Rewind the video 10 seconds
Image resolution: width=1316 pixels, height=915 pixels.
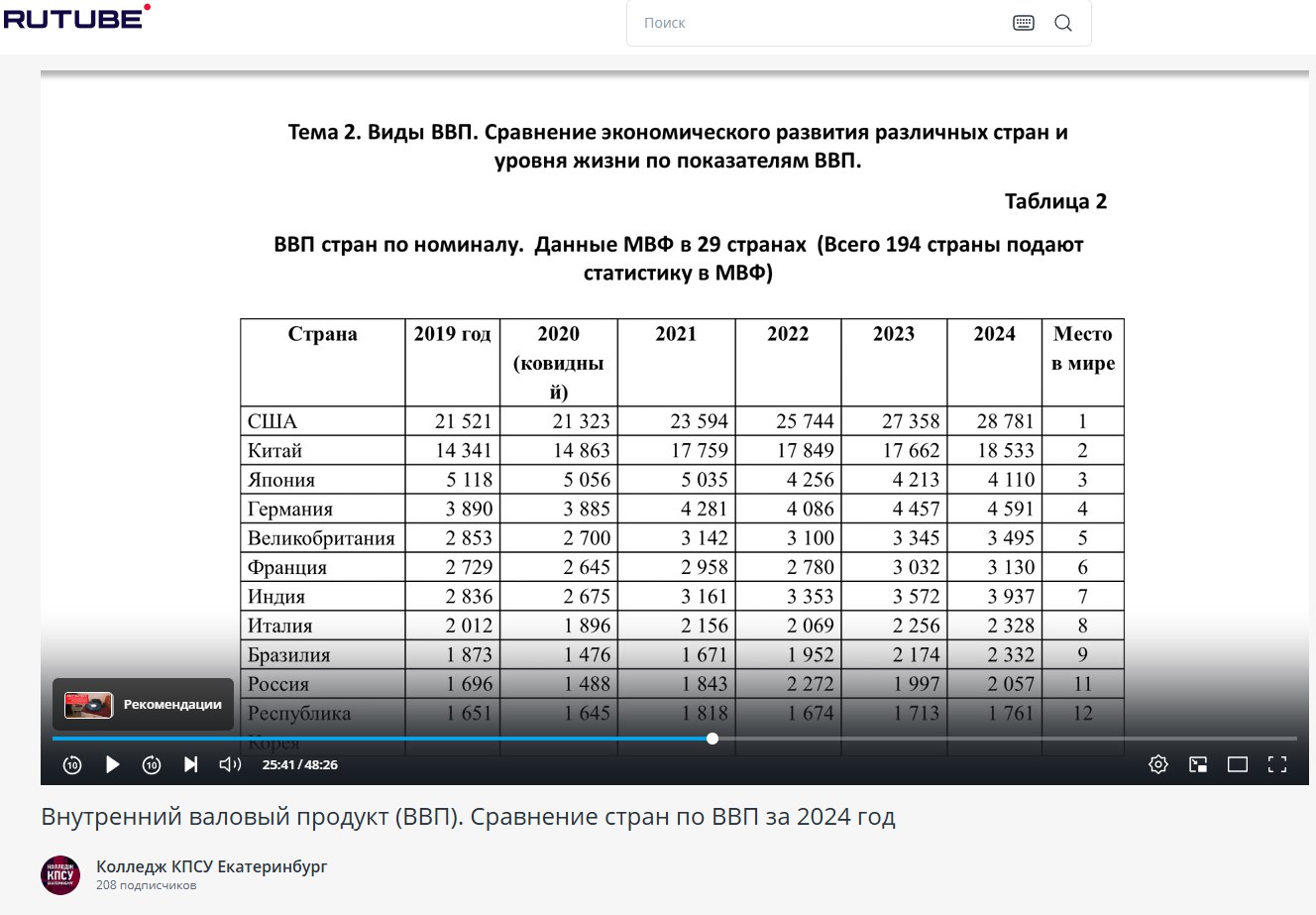click(72, 764)
